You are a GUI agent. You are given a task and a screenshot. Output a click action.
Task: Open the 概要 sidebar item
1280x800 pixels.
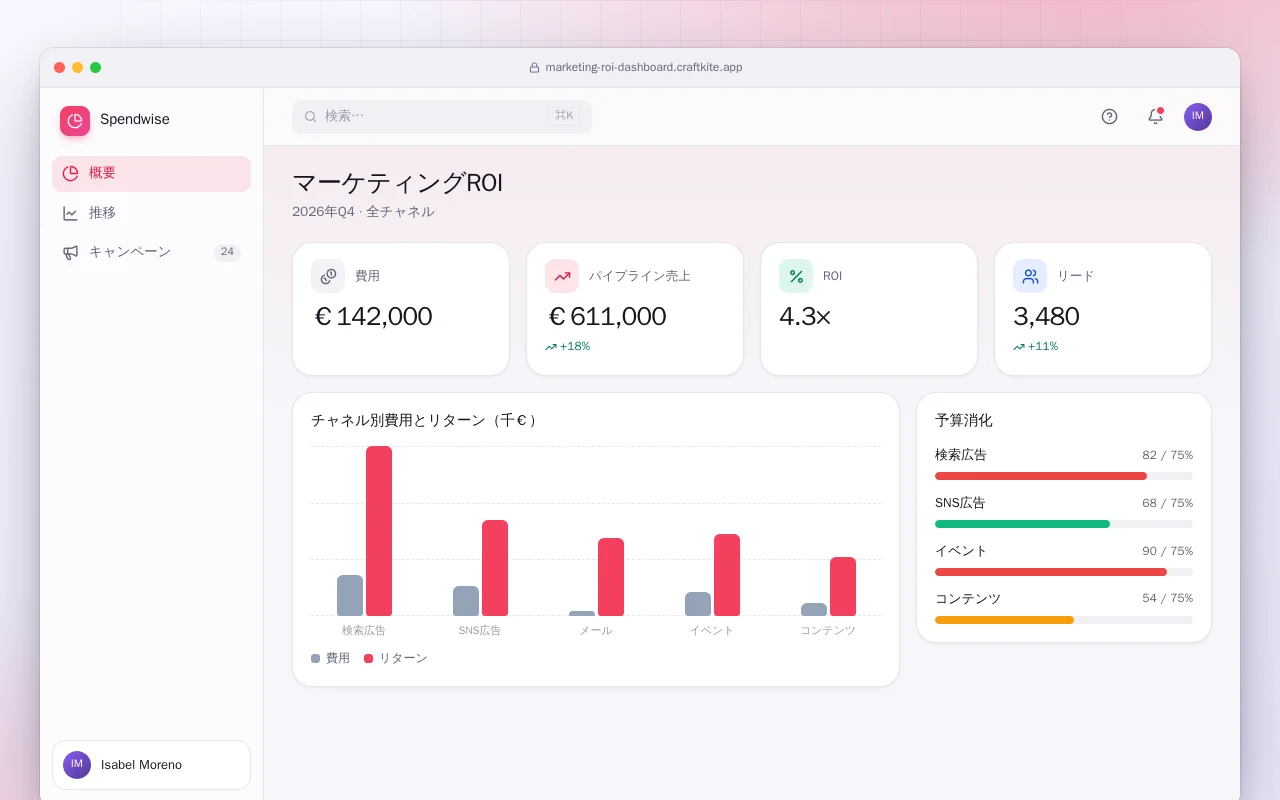(x=151, y=174)
